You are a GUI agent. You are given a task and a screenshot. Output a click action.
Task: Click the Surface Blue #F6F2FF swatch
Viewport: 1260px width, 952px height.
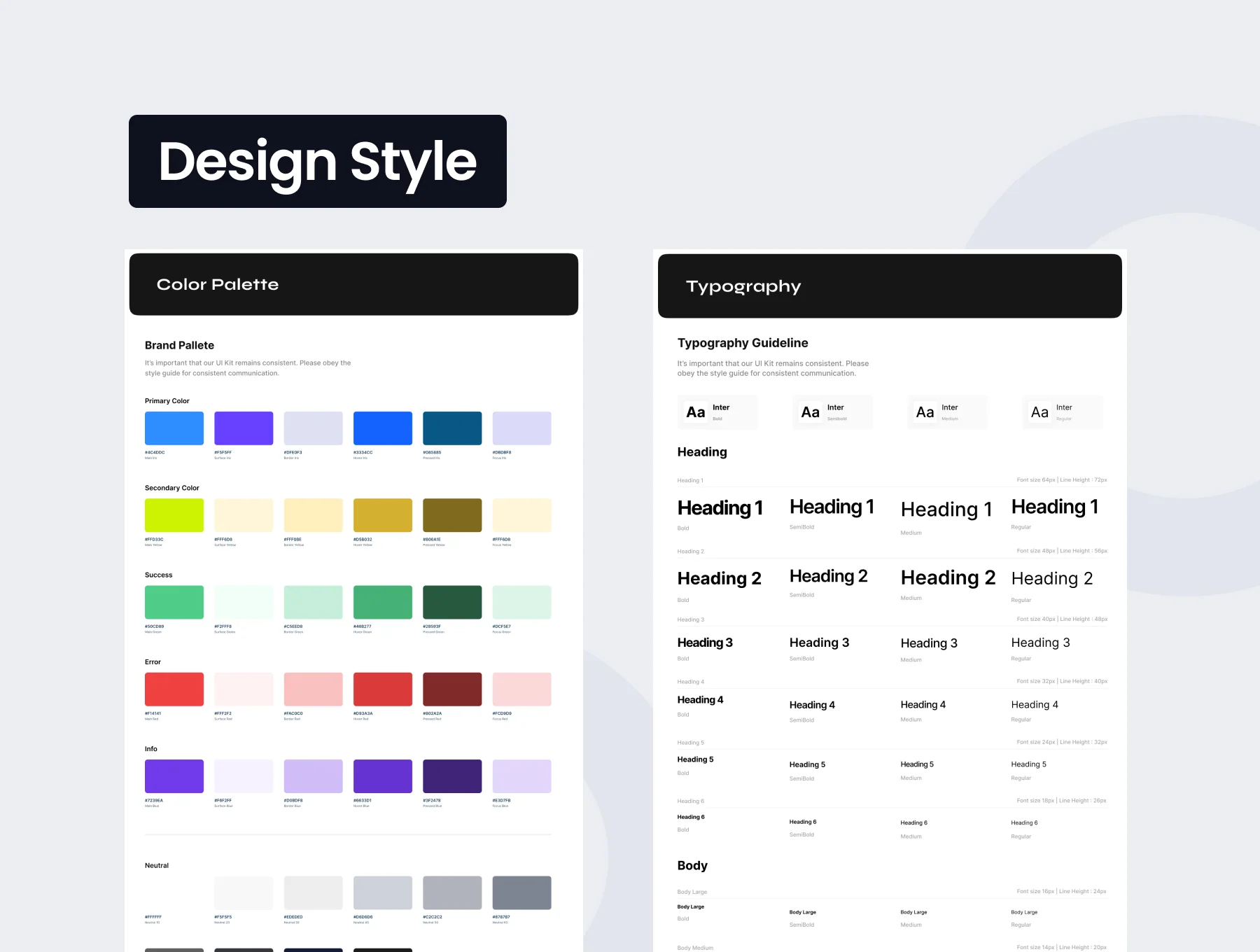coord(244,776)
